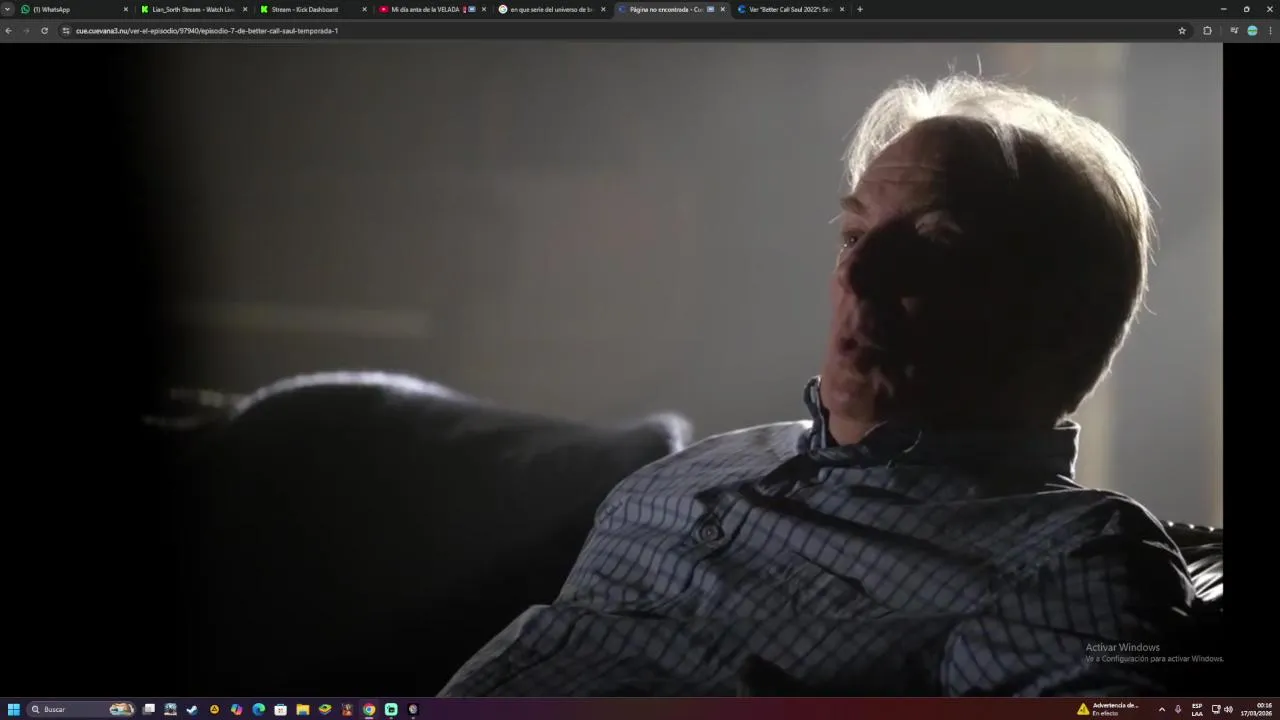The image size is (1280, 720).
Task: Close the Mi día antes de la VELADA tab
Action: [484, 9]
